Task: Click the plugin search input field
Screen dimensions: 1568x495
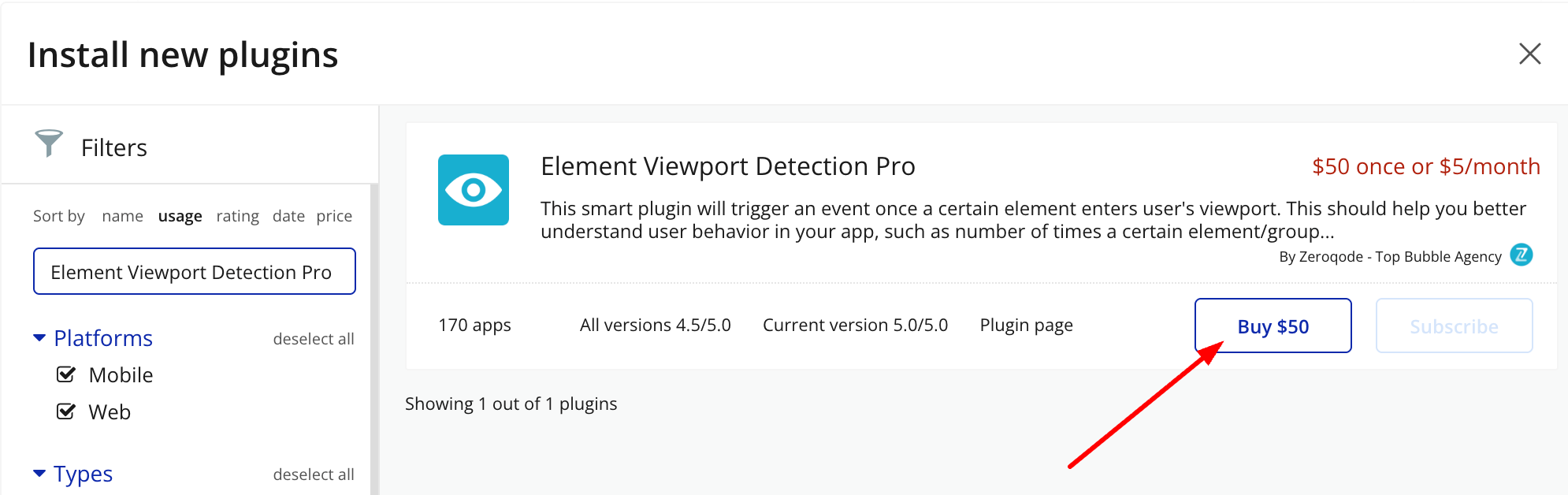Action: coord(194,272)
